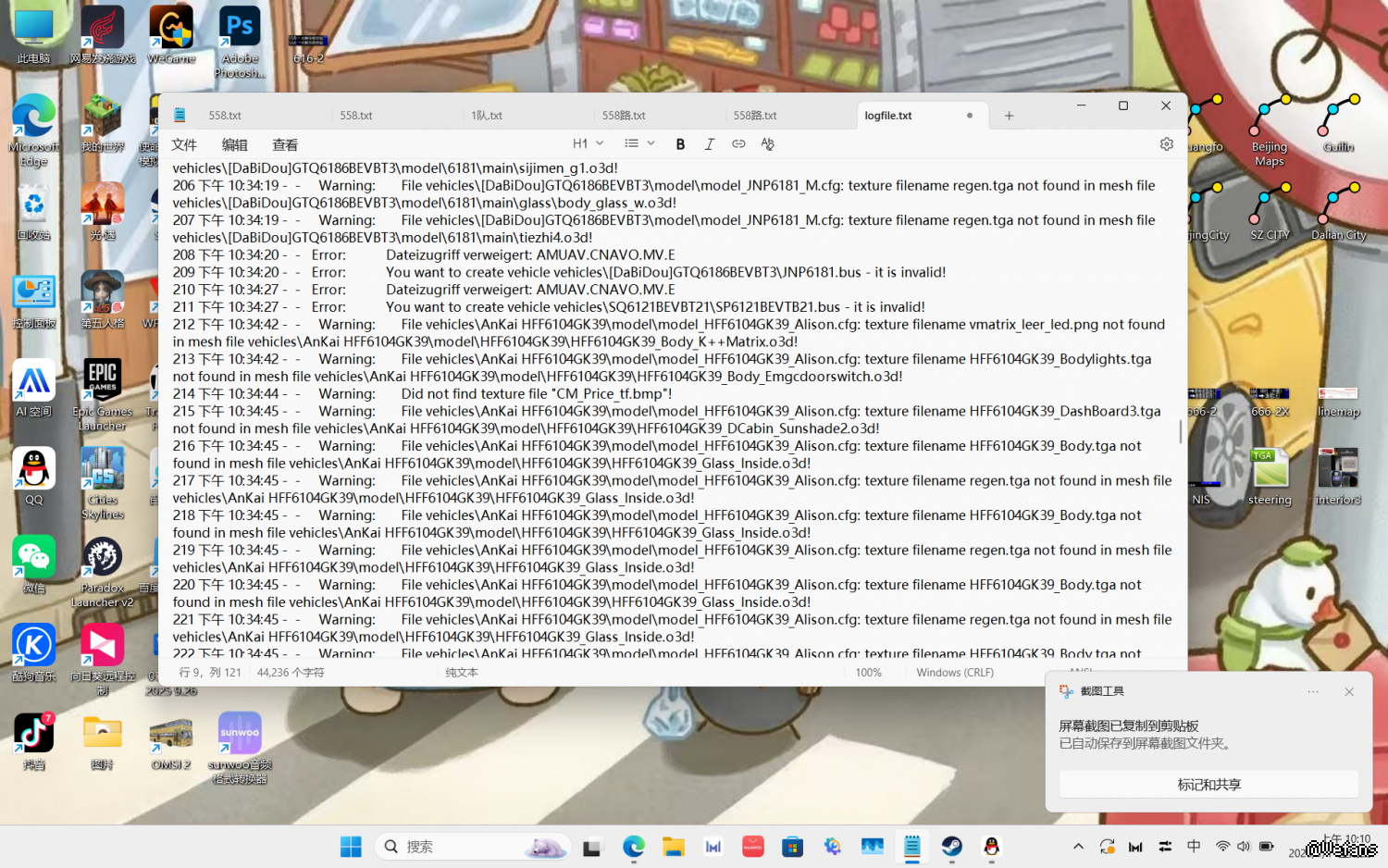This screenshot has height=868, width=1388.
Task: Add a new tab with plus button
Action: pyautogui.click(x=1009, y=116)
